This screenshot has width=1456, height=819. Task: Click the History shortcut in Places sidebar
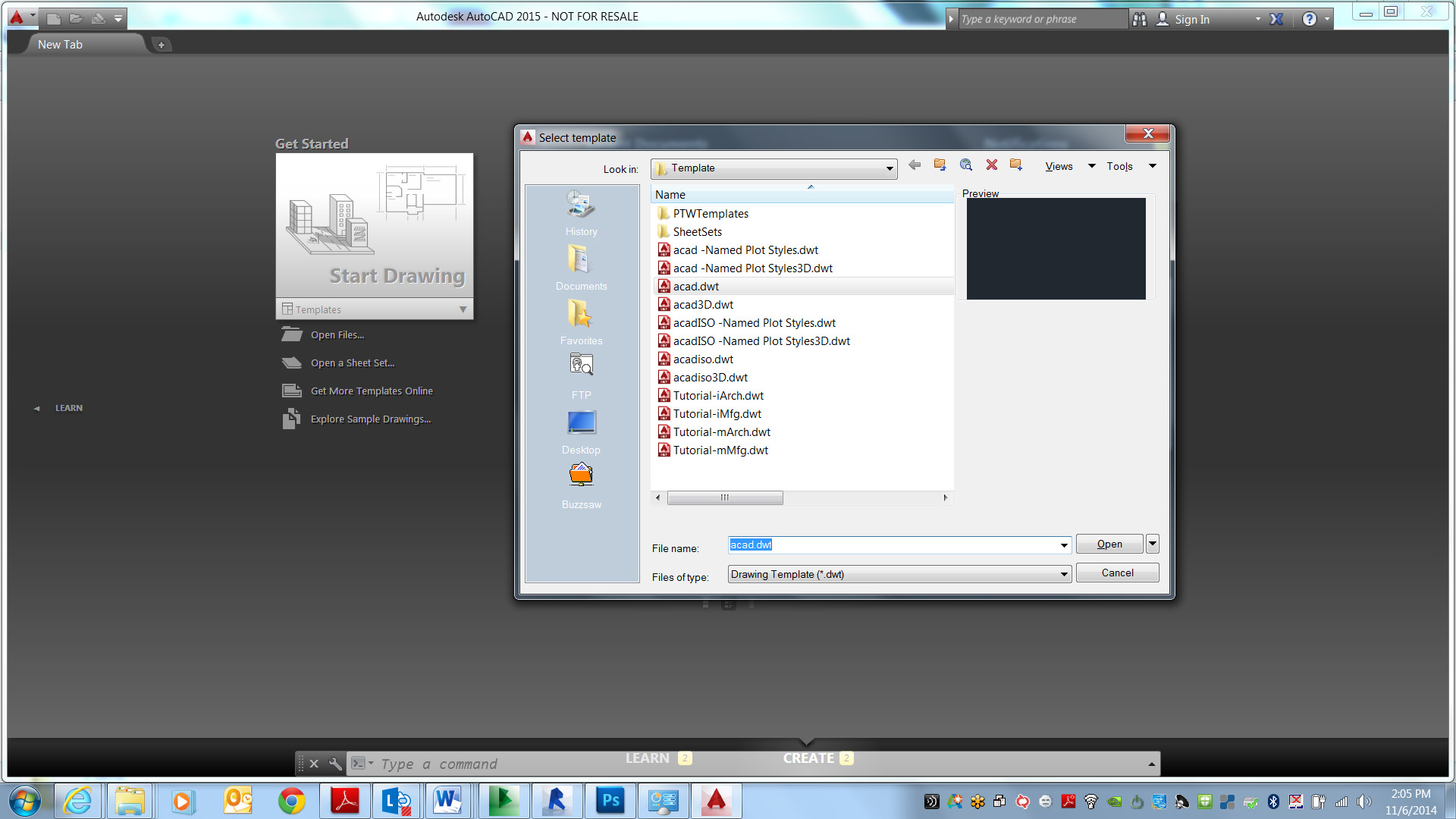[x=581, y=212]
